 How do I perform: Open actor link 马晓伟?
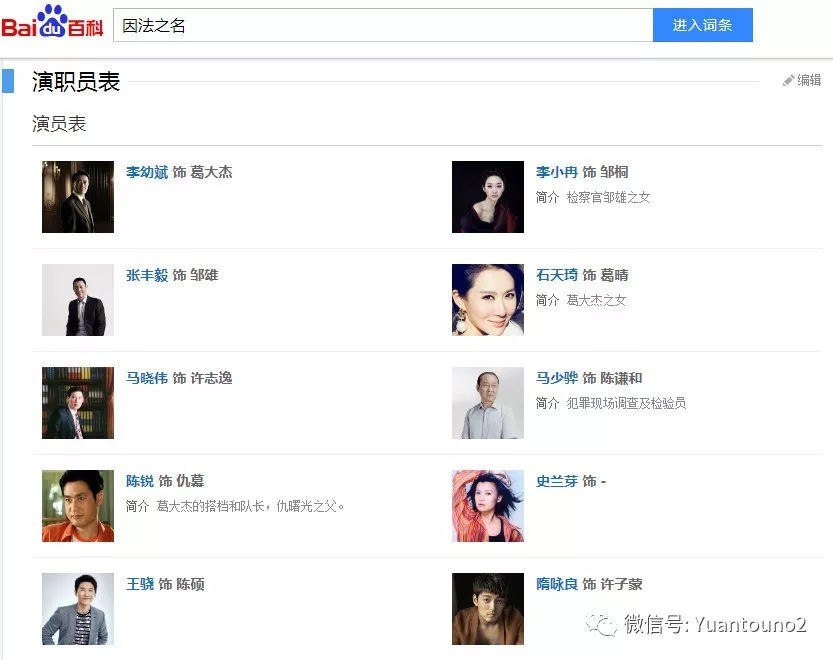click(147, 378)
